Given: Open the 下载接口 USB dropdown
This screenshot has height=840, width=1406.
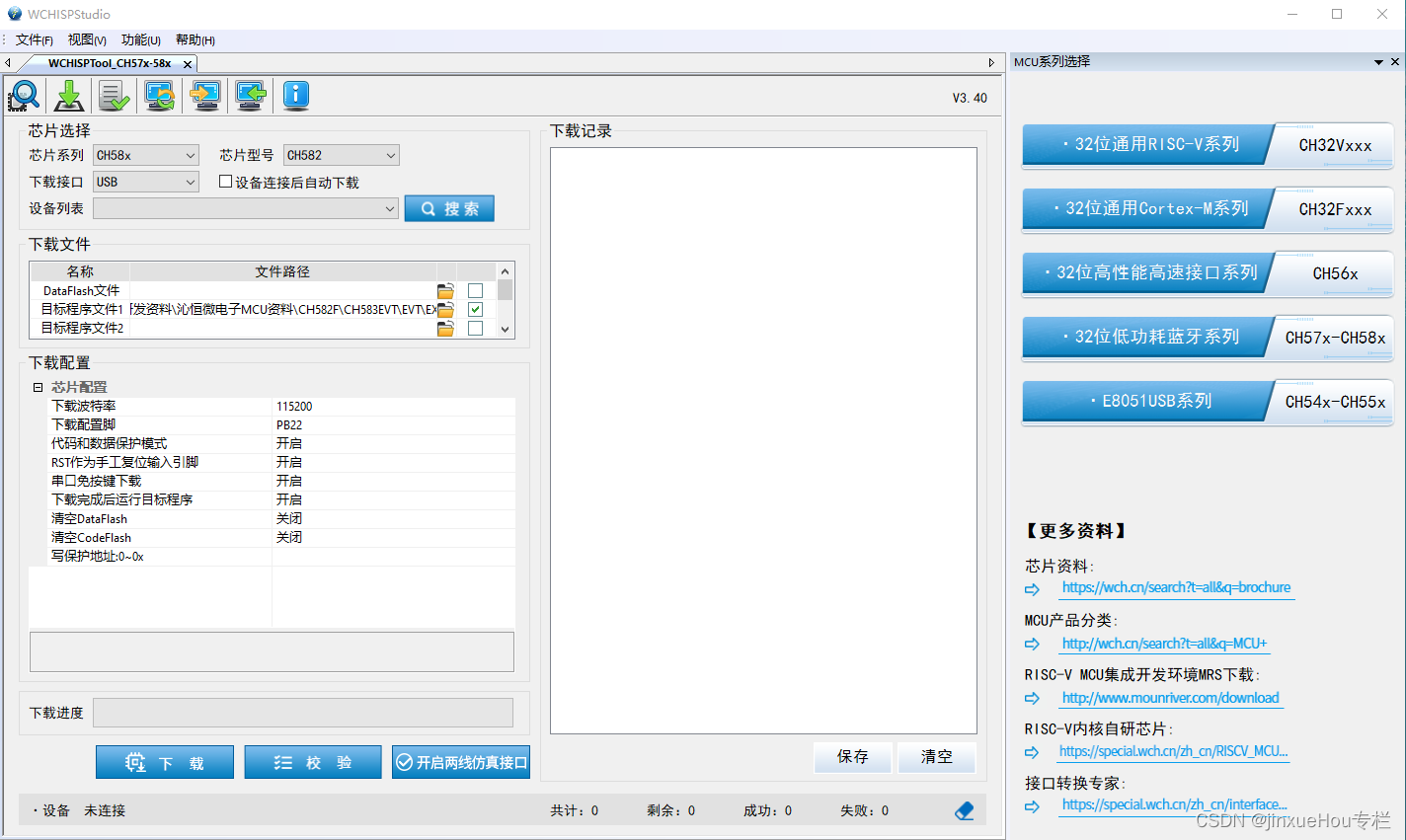Looking at the screenshot, I should click(x=146, y=182).
